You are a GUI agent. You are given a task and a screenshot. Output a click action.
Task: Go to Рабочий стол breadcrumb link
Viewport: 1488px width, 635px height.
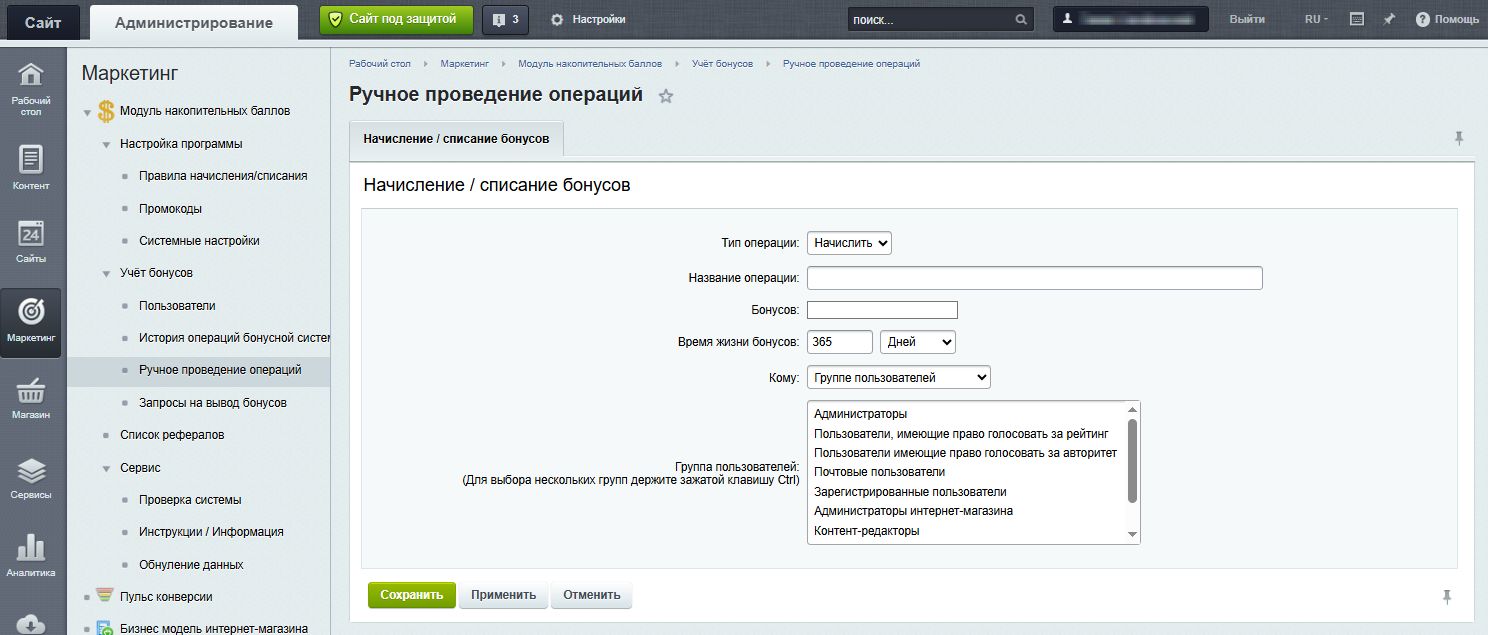(x=380, y=63)
